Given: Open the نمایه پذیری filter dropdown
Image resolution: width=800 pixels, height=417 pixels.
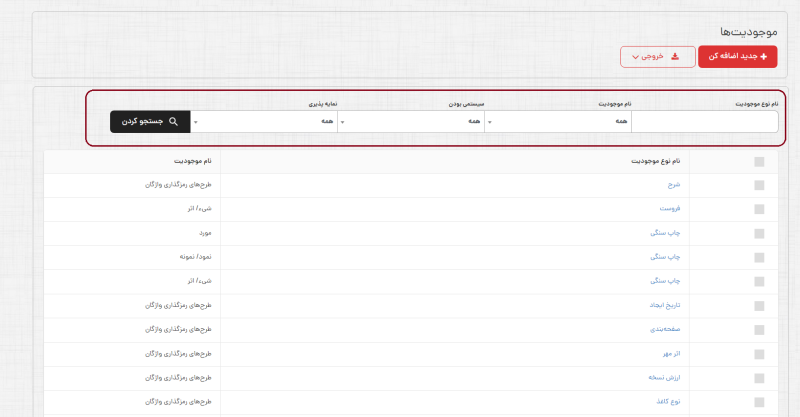Looking at the screenshot, I should [264, 121].
